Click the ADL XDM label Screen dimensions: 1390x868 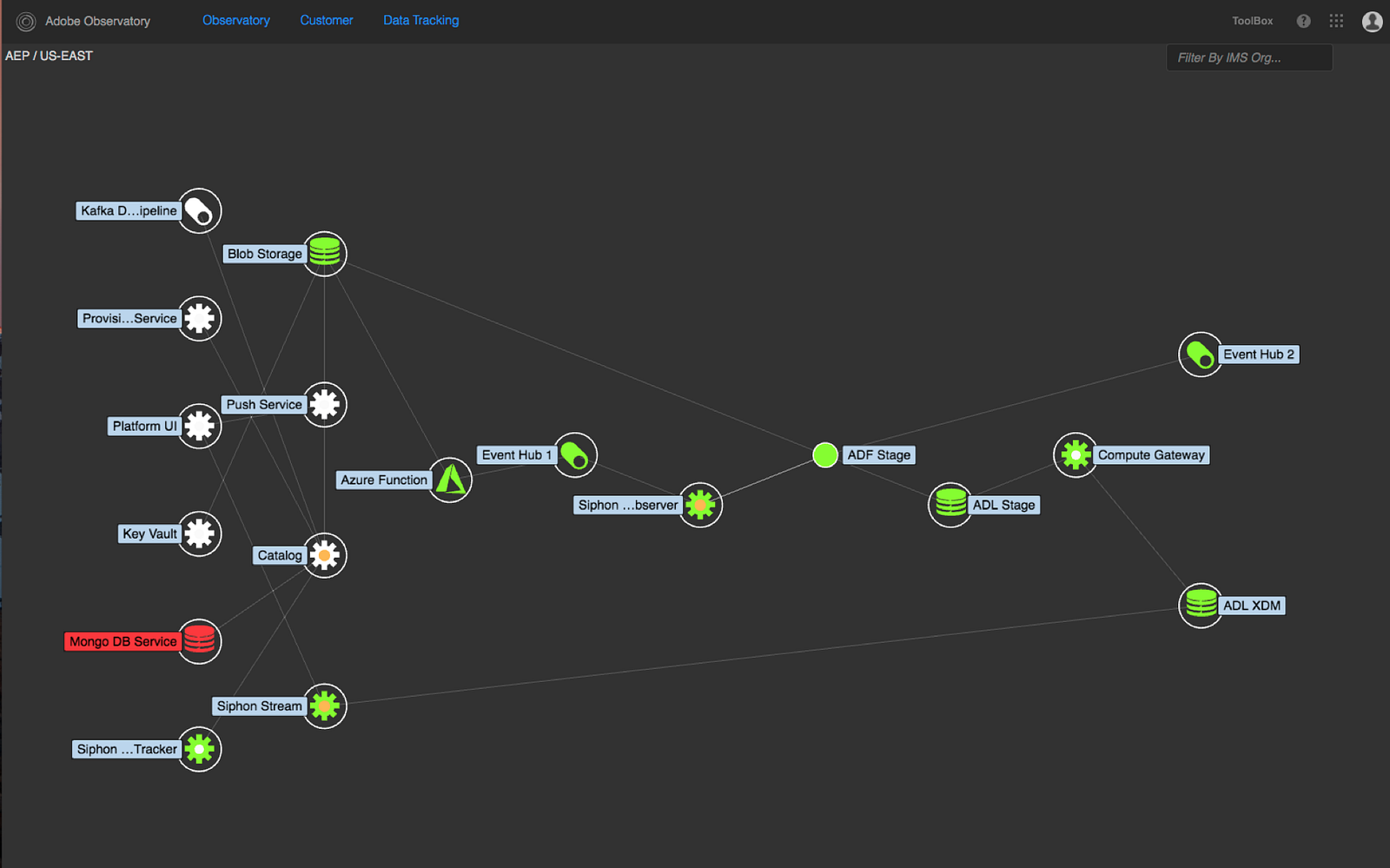1252,606
